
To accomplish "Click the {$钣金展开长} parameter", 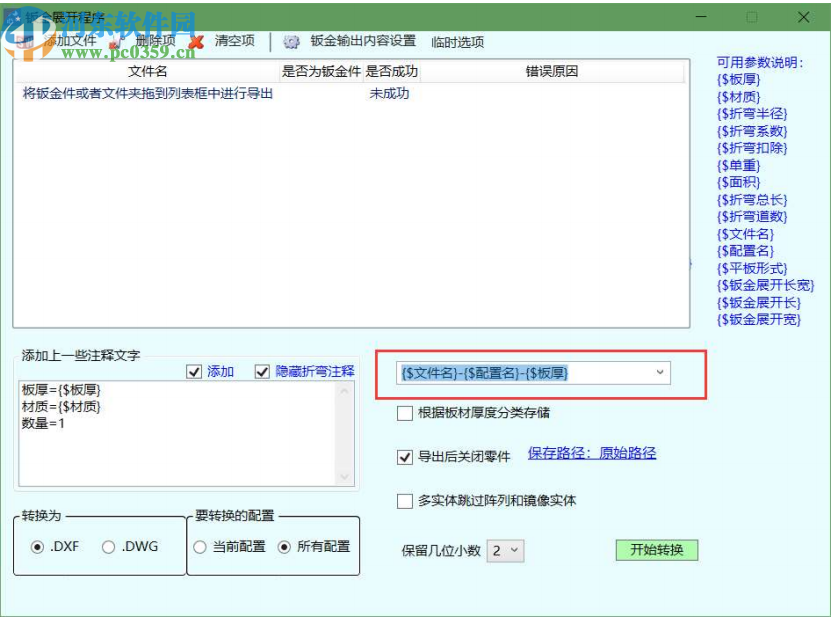I will [x=759, y=303].
